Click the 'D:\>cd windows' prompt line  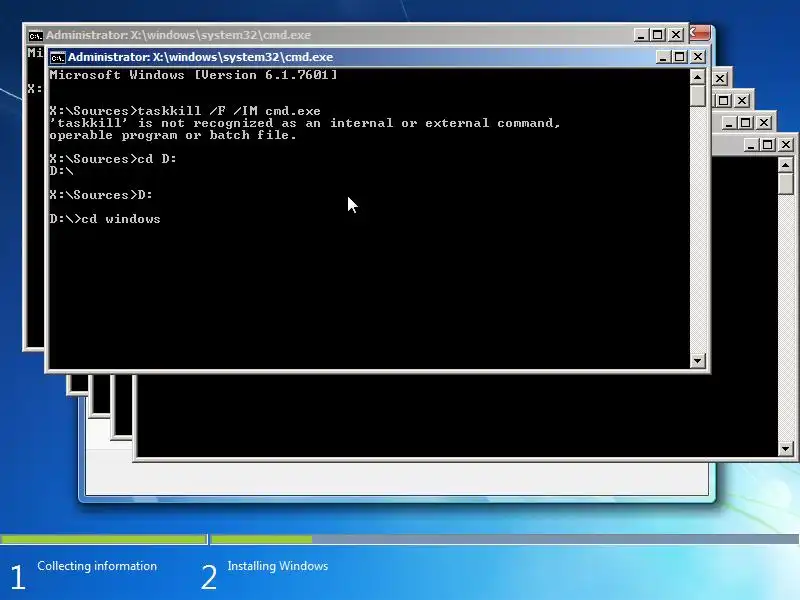point(105,219)
